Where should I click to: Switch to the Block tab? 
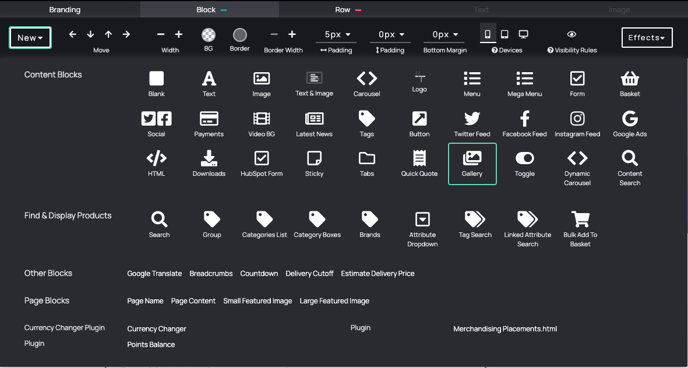[210, 9]
